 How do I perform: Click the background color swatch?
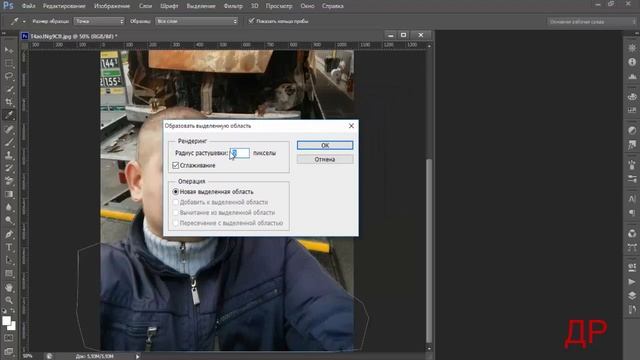pos(13,327)
